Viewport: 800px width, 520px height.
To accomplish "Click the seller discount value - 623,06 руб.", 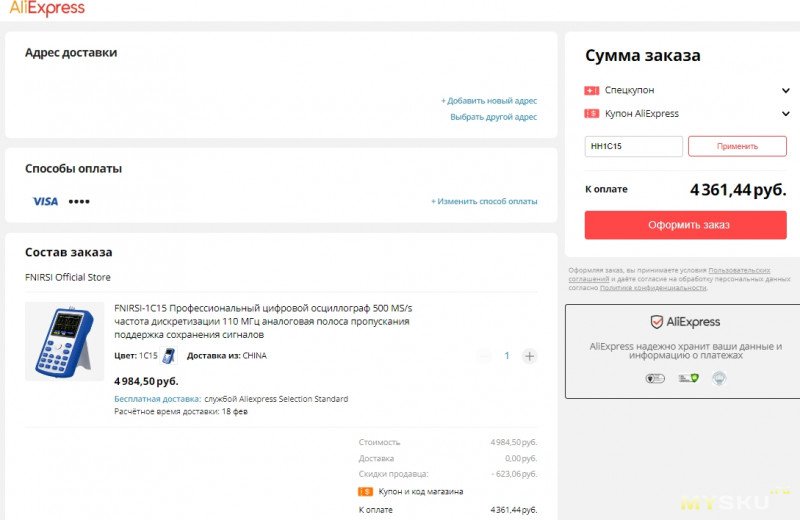I will pos(514,474).
